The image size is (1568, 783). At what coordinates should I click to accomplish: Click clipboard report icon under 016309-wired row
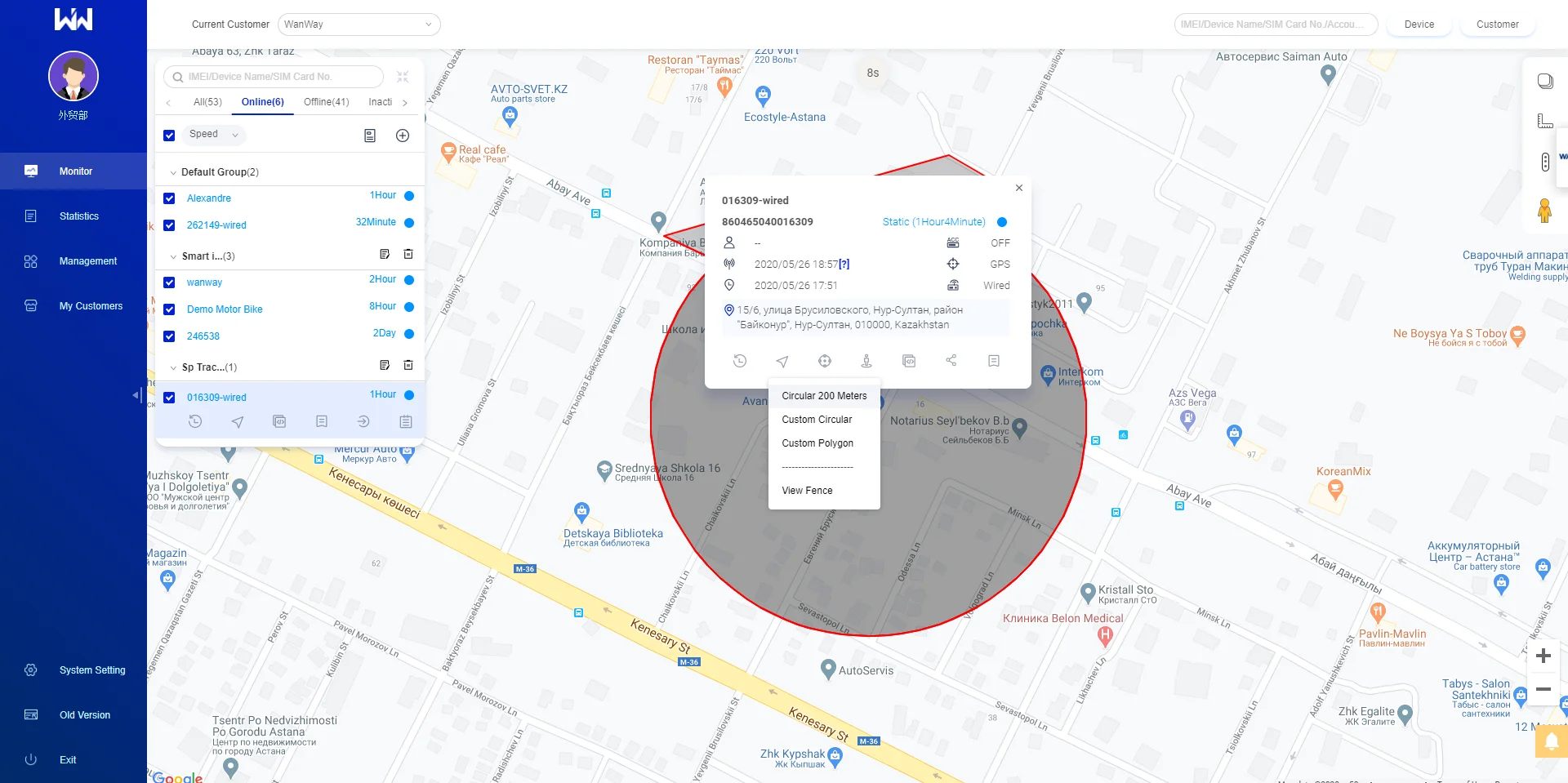[x=406, y=422]
